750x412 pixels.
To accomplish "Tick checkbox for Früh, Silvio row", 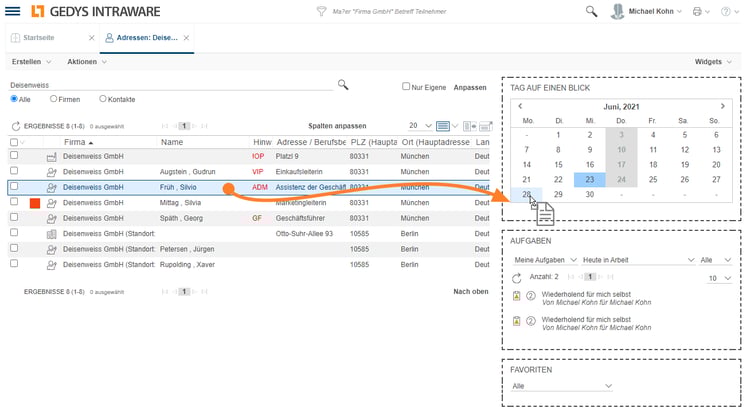I will coord(14,186).
